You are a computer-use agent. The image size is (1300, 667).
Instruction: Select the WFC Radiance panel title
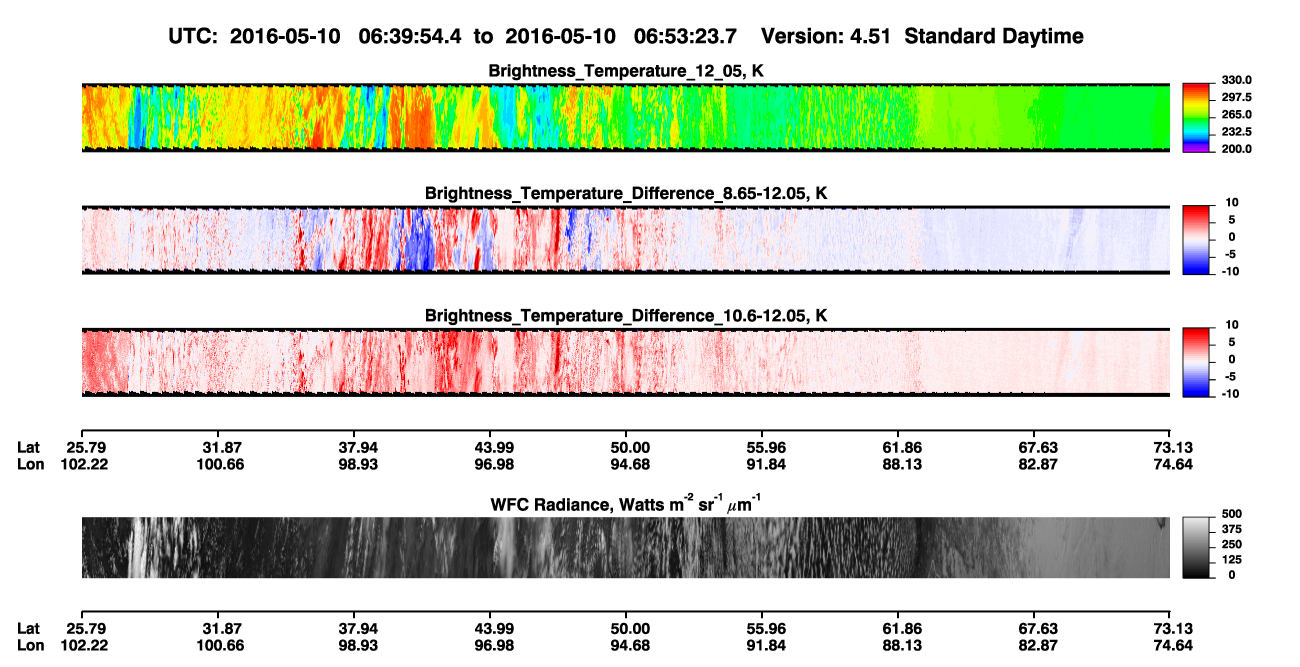click(x=625, y=503)
